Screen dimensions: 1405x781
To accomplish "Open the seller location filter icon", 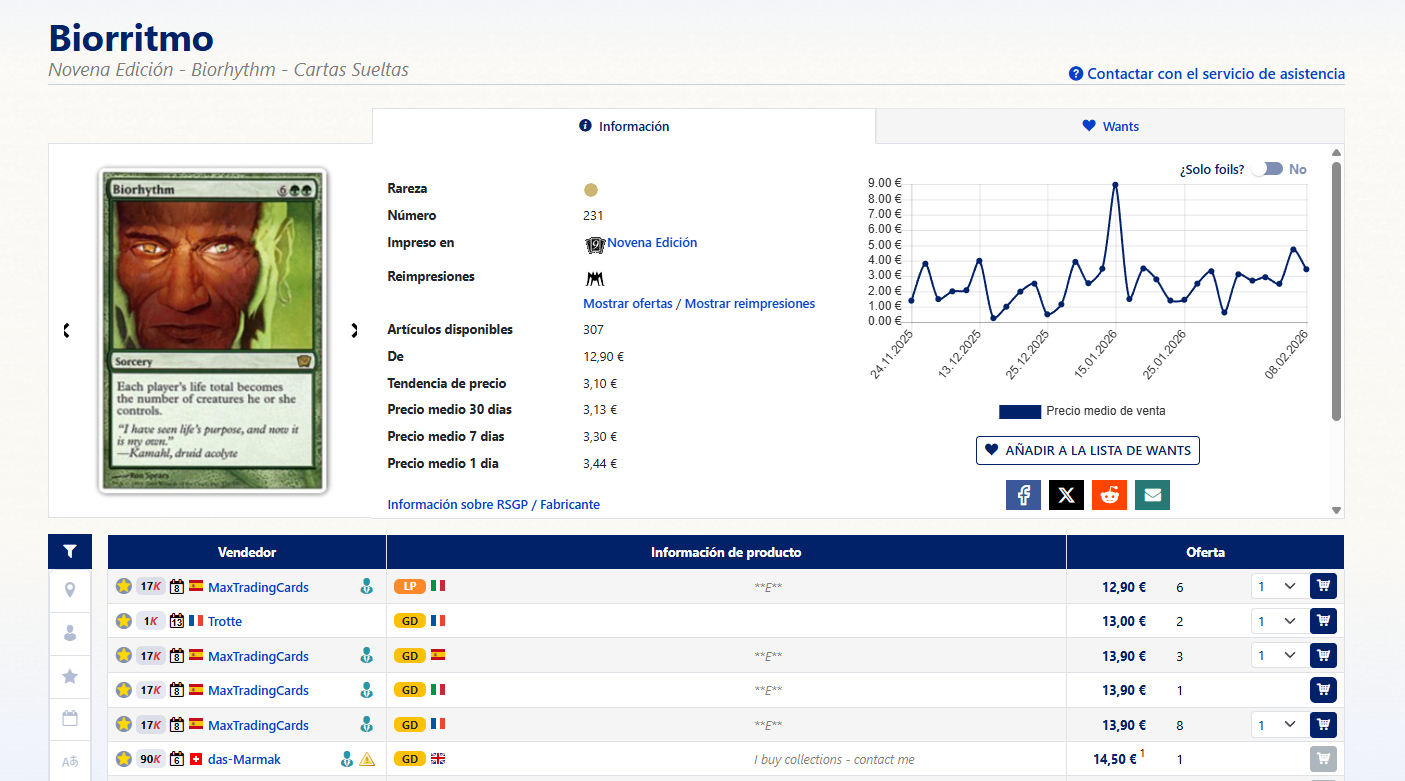I will point(70,590).
